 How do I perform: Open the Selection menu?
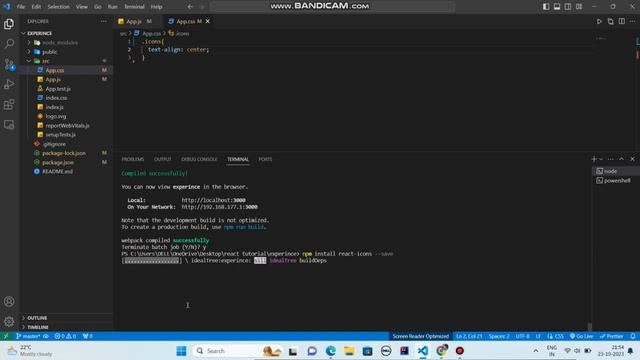(x=58, y=7)
